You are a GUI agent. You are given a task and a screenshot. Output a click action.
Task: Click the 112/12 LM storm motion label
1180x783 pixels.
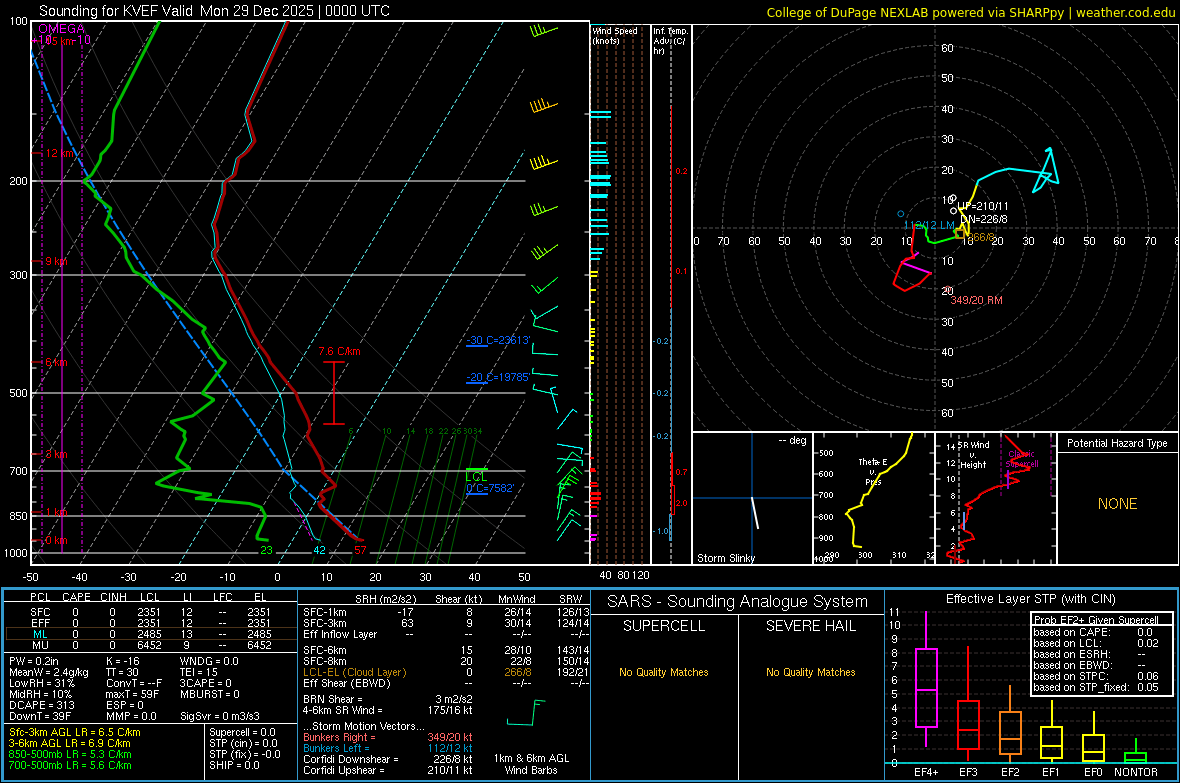(x=929, y=225)
